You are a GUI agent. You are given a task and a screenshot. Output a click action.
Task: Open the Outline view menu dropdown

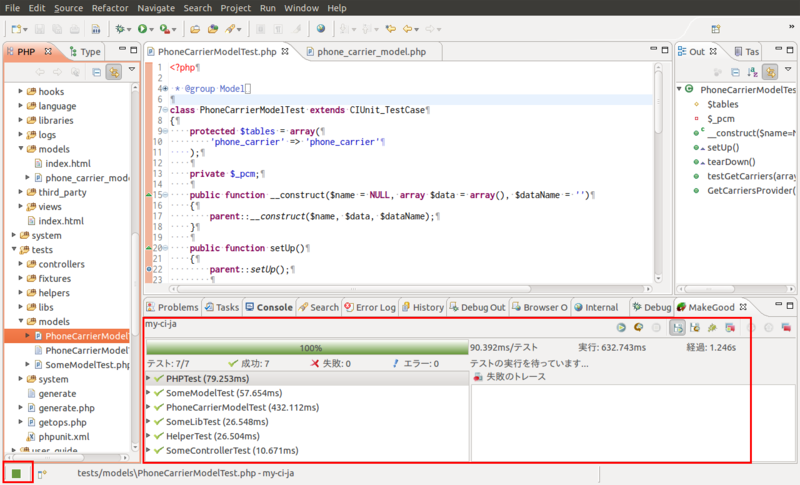pos(788,69)
